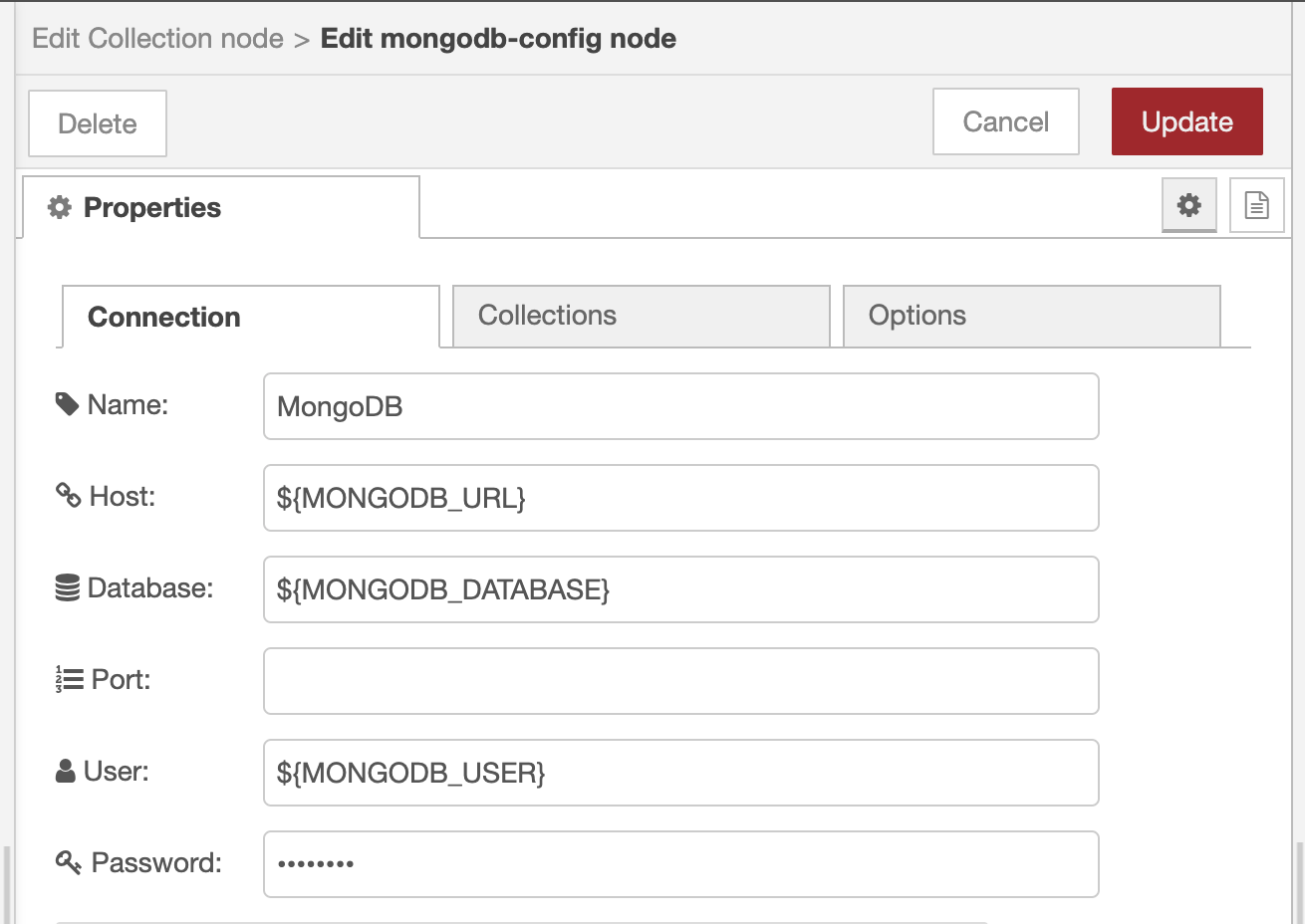Delete the mongodb-config node

pyautogui.click(x=98, y=123)
